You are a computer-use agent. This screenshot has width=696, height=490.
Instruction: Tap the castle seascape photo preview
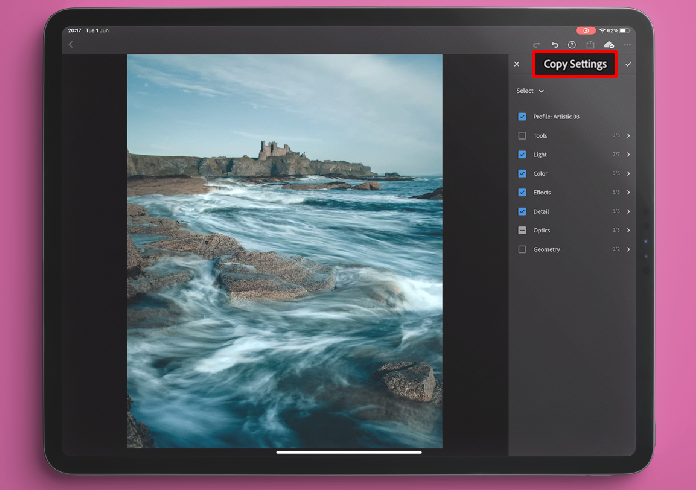pyautogui.click(x=285, y=251)
